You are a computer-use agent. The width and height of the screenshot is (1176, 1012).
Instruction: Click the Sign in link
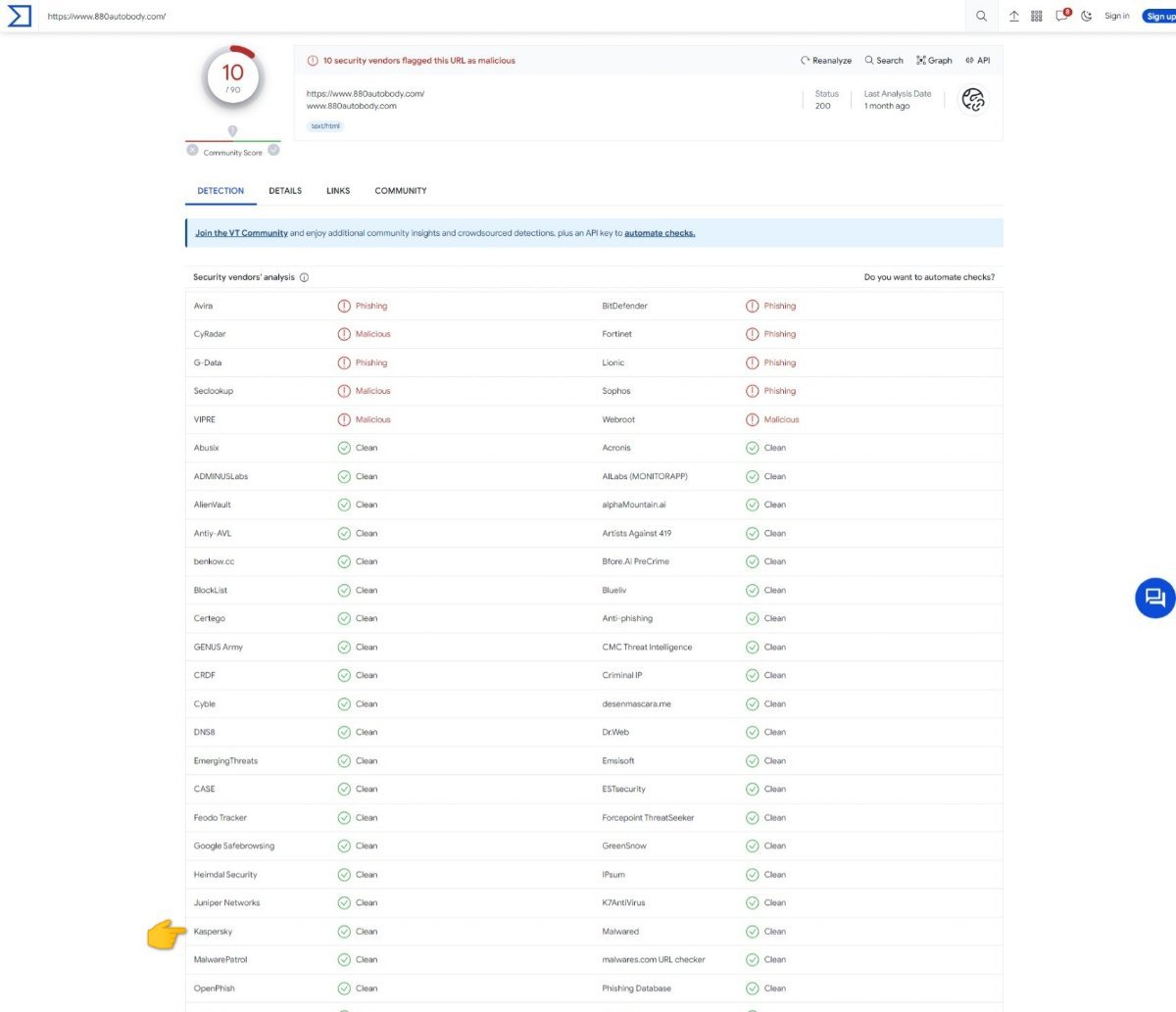coord(1117,16)
